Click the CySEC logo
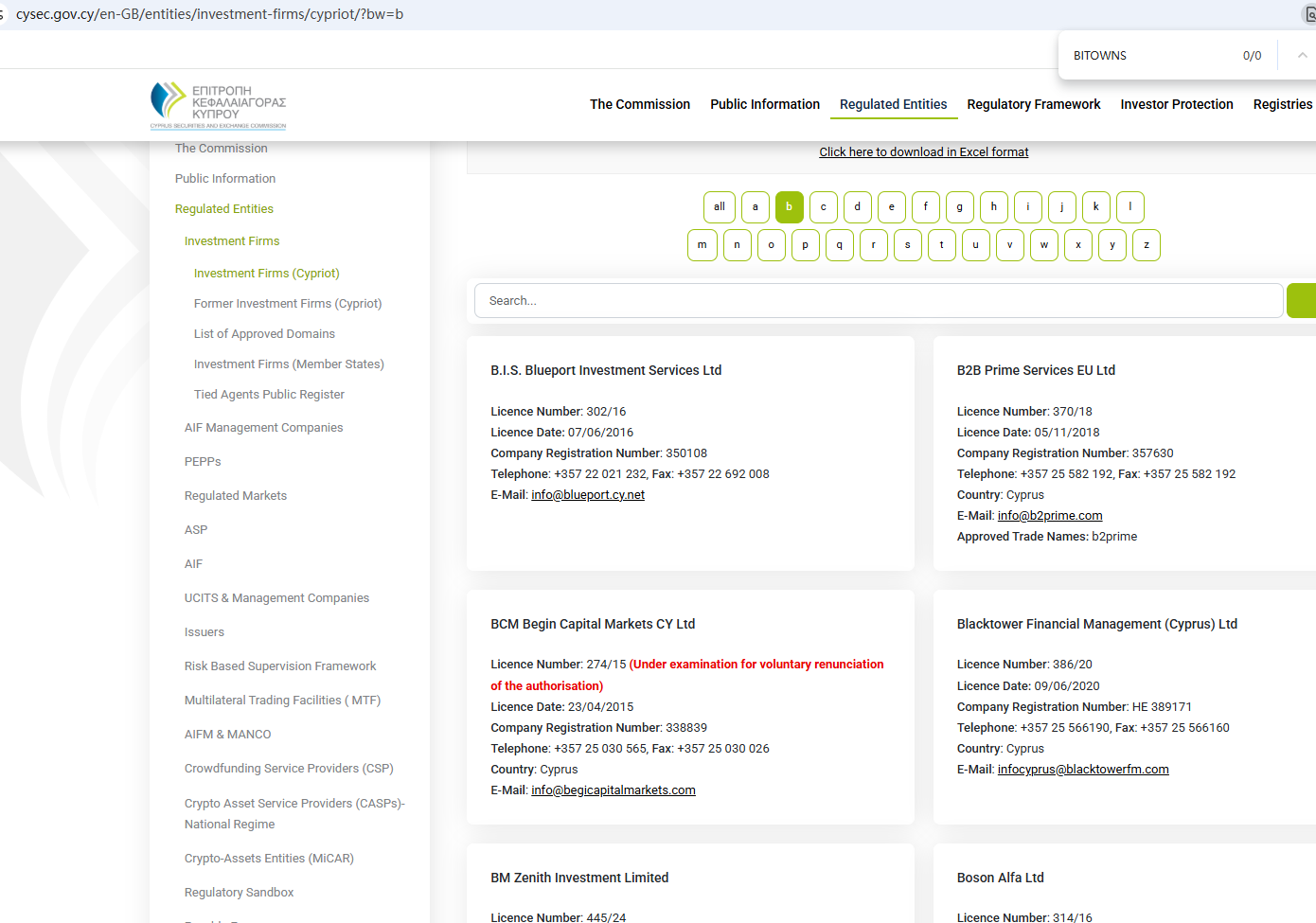This screenshot has width=1316, height=923. click(x=218, y=104)
